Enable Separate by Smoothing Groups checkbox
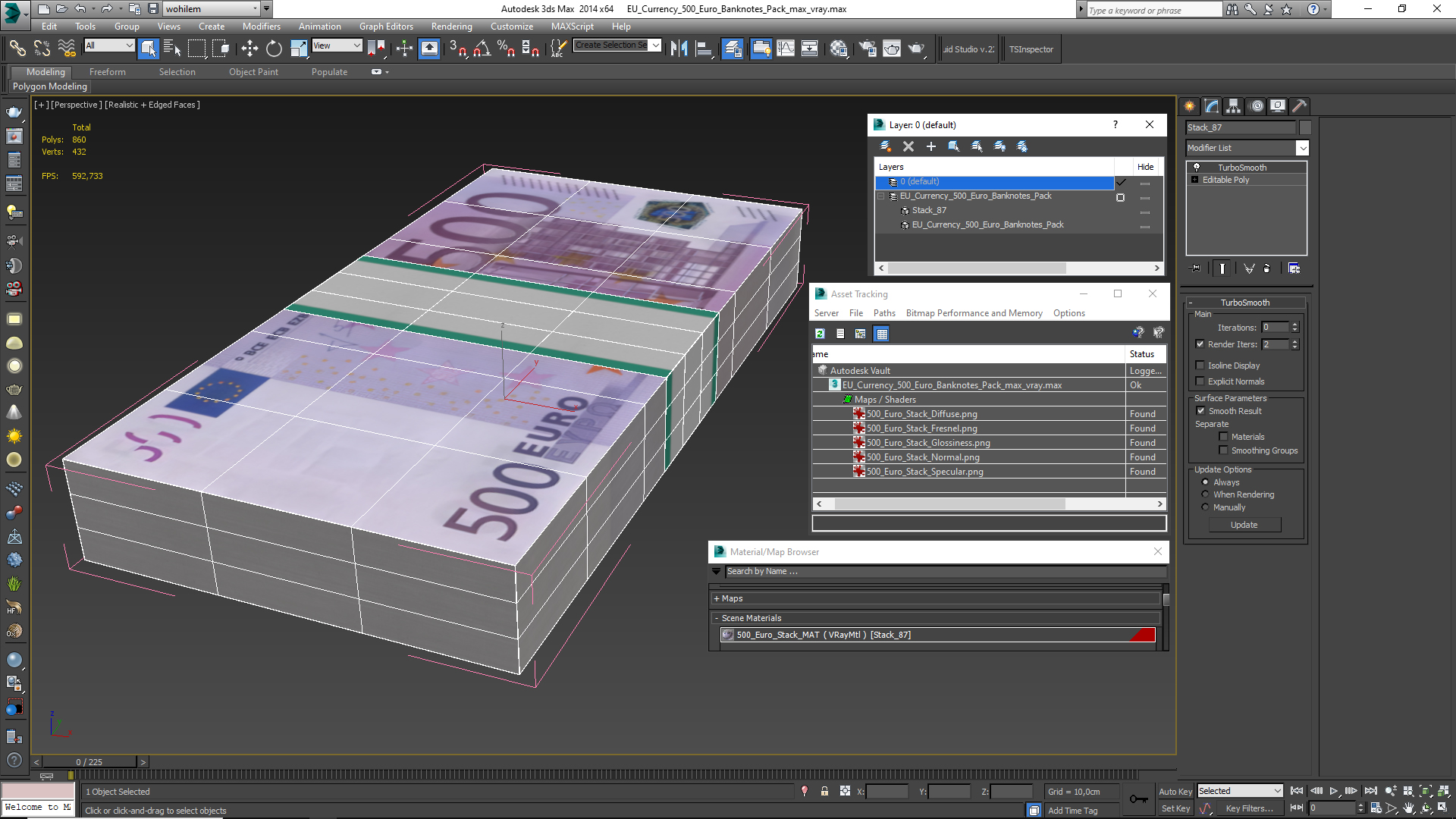Screen dimensions: 1456x819 1223,450
